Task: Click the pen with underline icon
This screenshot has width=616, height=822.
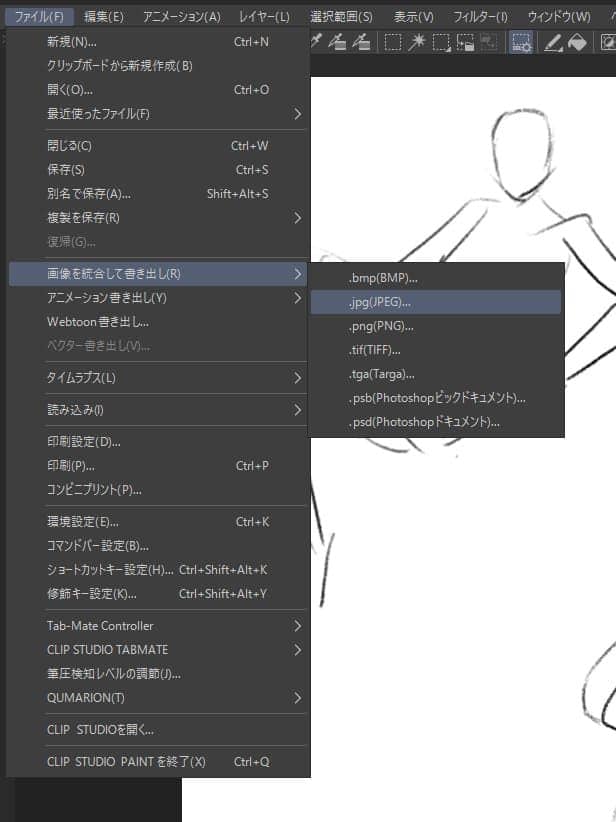Action: [x=553, y=42]
